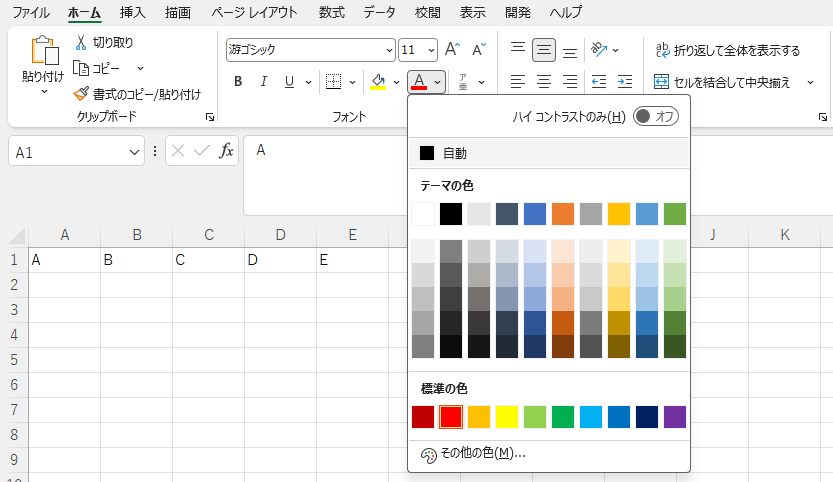This screenshot has width=833, height=482.
Task: Pick the orange theme color swatch
Action: pyautogui.click(x=563, y=214)
